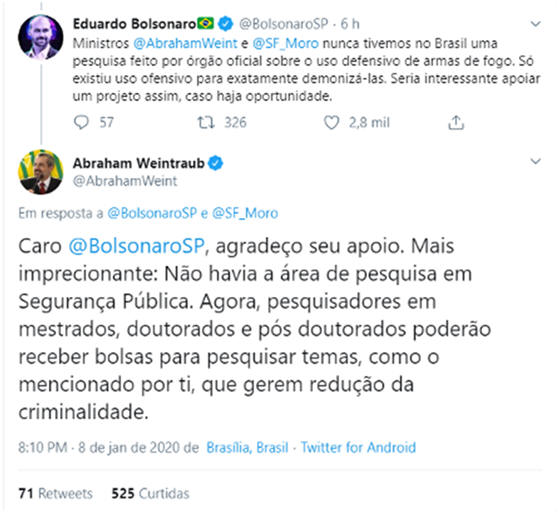Click the Brazil flag emoji beside Eduardo's name
Screen dimensions: 558x514
(x=206, y=23)
